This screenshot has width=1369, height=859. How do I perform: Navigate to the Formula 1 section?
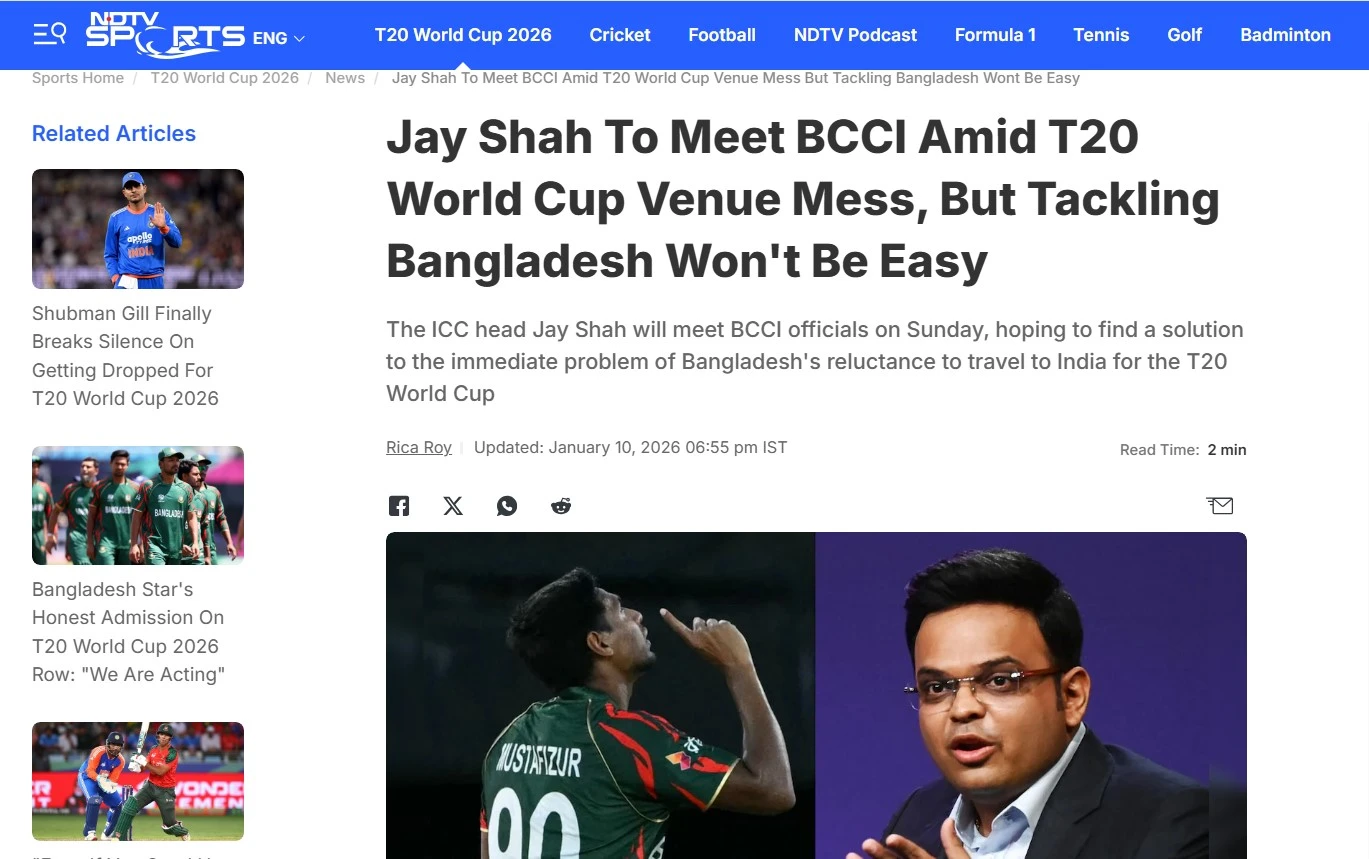995,35
